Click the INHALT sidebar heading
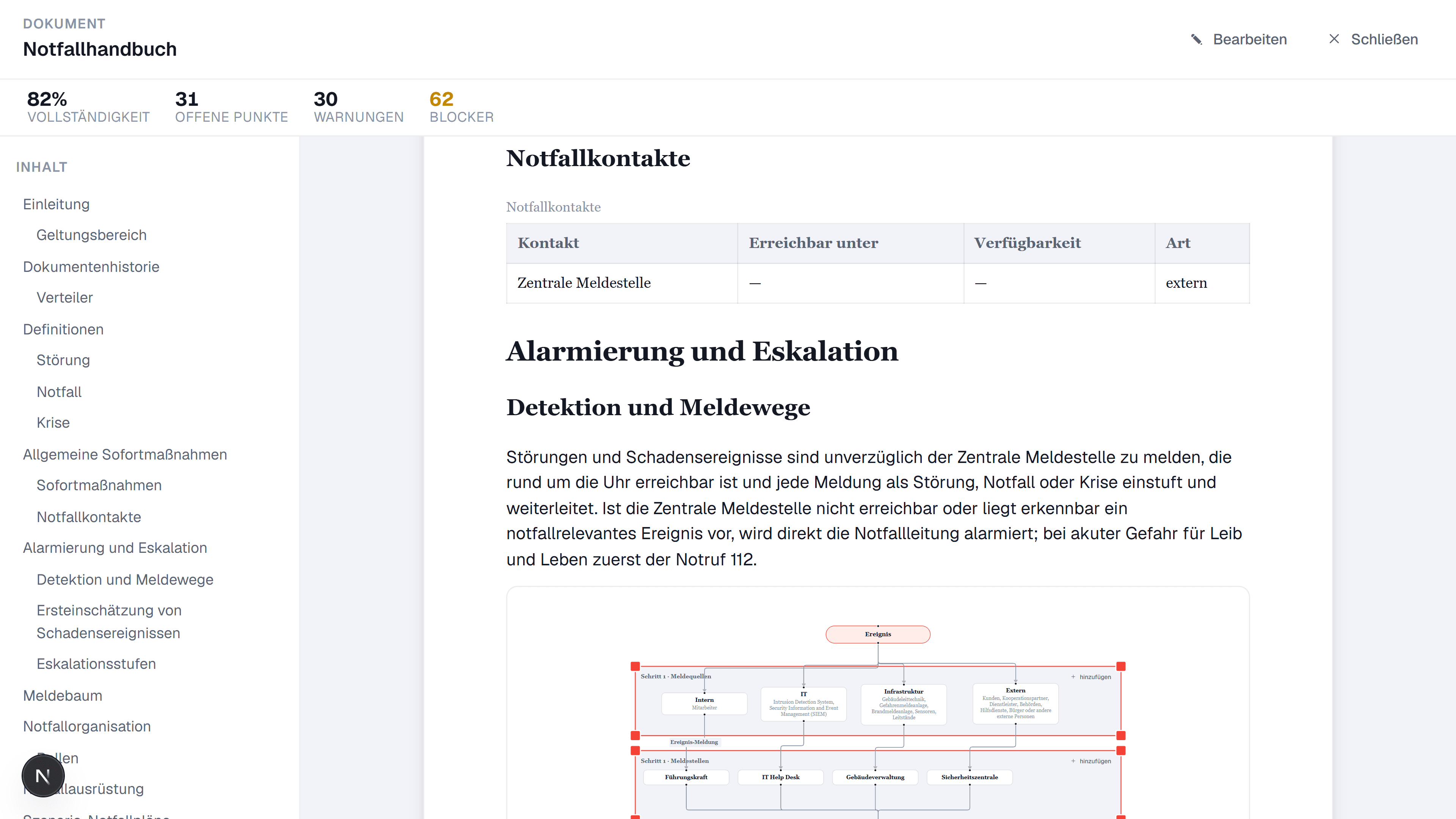This screenshot has width=1456, height=819. 42,167
